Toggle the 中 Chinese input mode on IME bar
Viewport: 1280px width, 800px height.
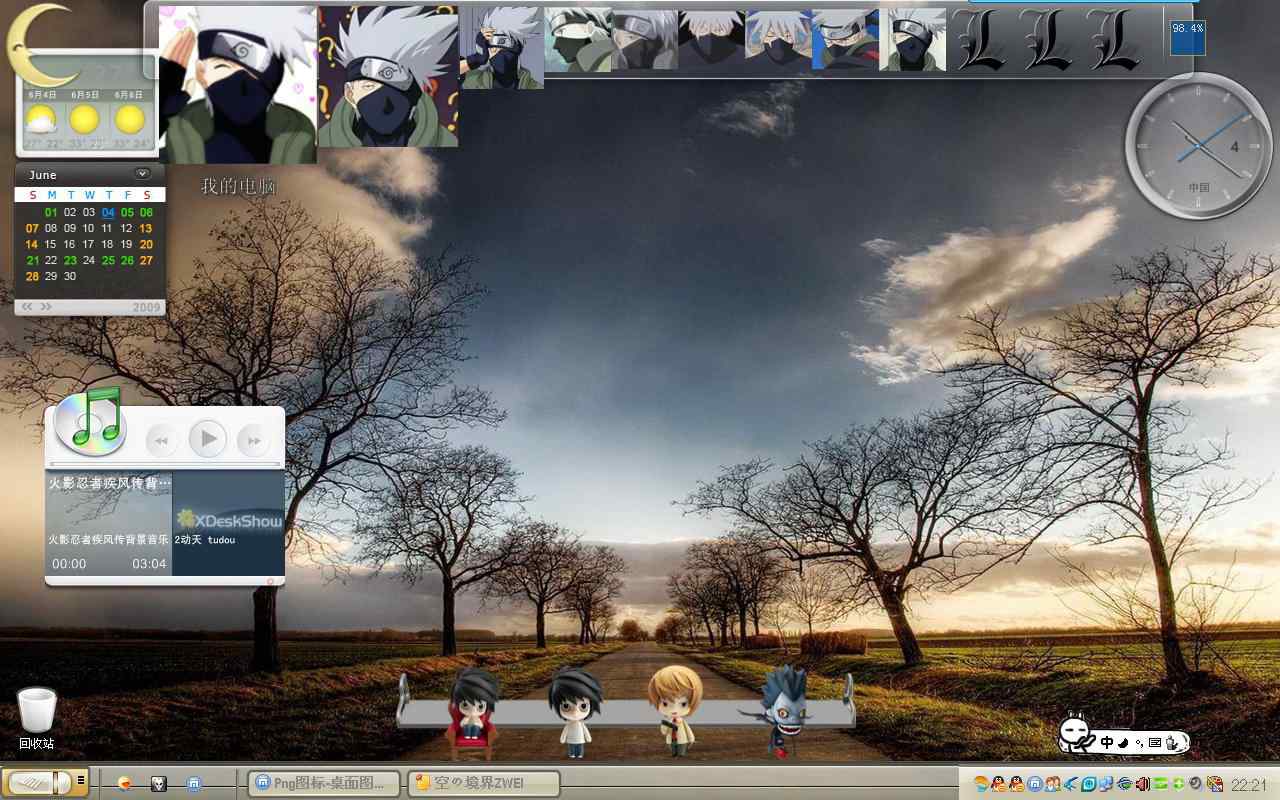click(x=1107, y=743)
